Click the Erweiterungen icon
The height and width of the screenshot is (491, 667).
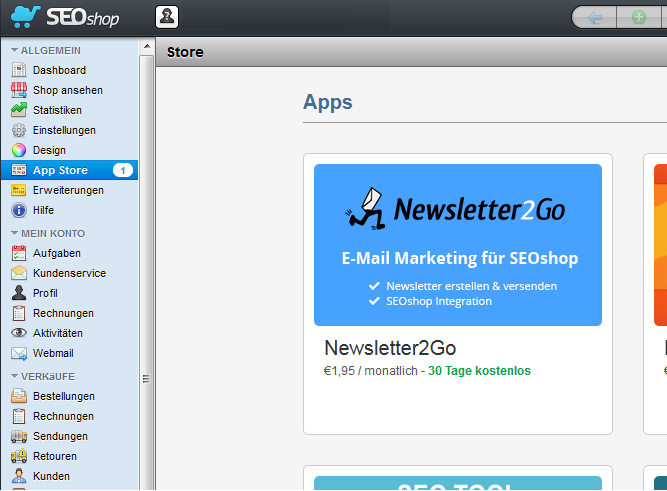(19, 190)
